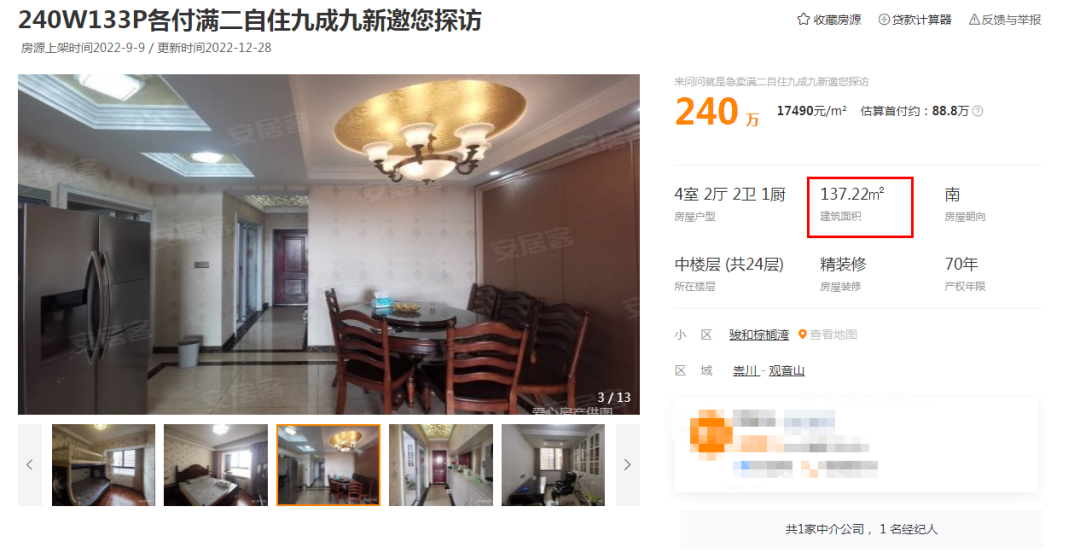1080x553 pixels.
Task: Click the down payment help question mark
Action: click(x=977, y=111)
